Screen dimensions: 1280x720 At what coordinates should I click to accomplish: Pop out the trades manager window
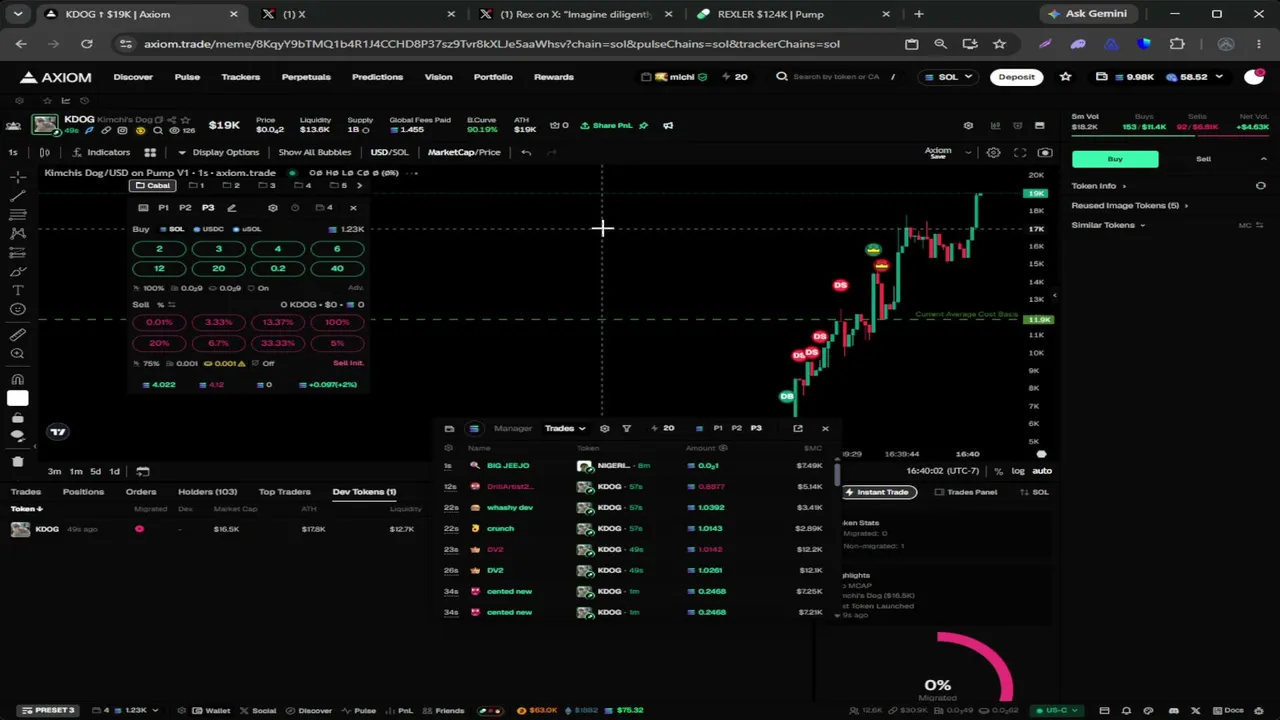[x=798, y=428]
